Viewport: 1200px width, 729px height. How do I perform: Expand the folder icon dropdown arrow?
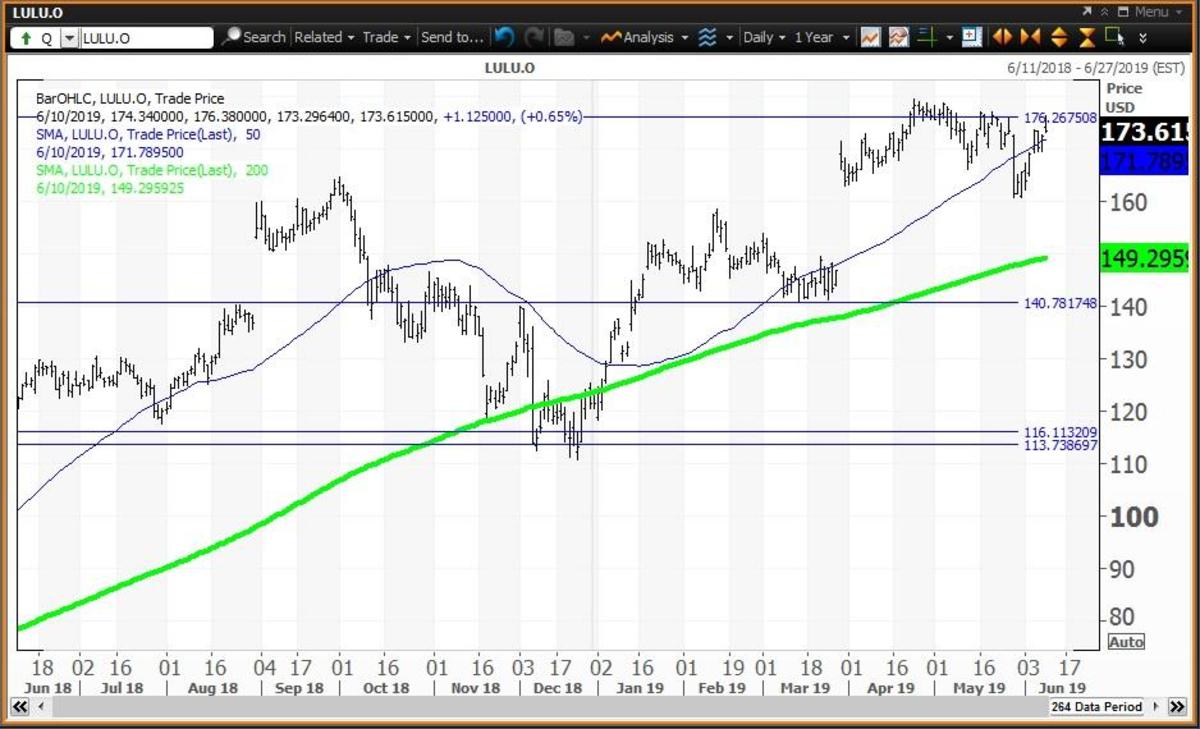click(586, 38)
